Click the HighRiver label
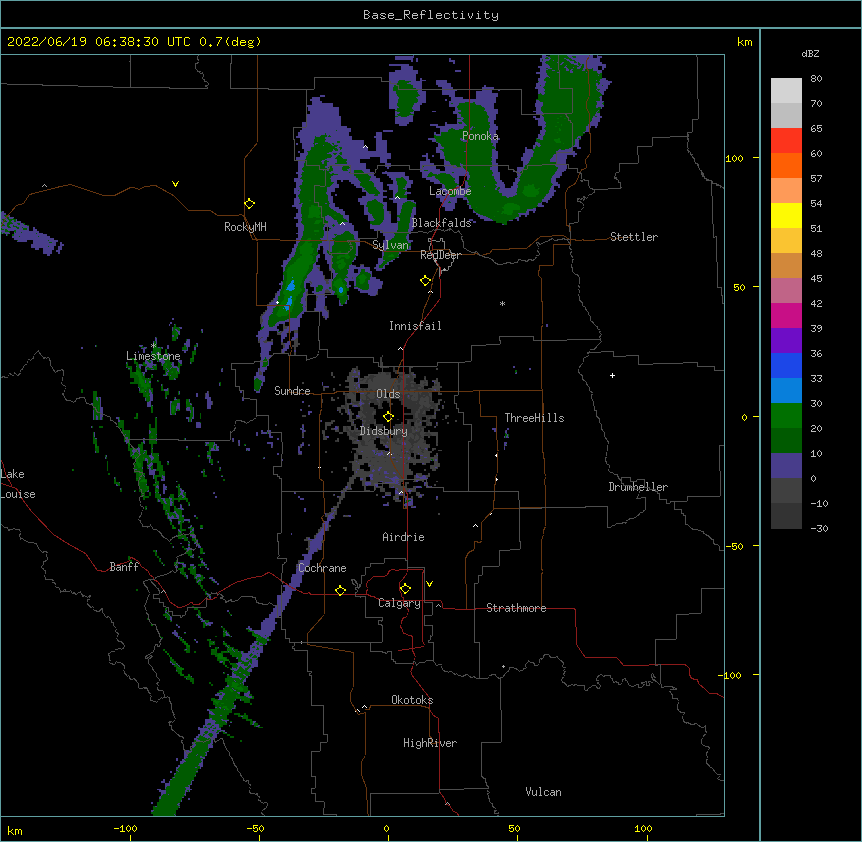Screen dimensions: 862x842 click(430, 743)
